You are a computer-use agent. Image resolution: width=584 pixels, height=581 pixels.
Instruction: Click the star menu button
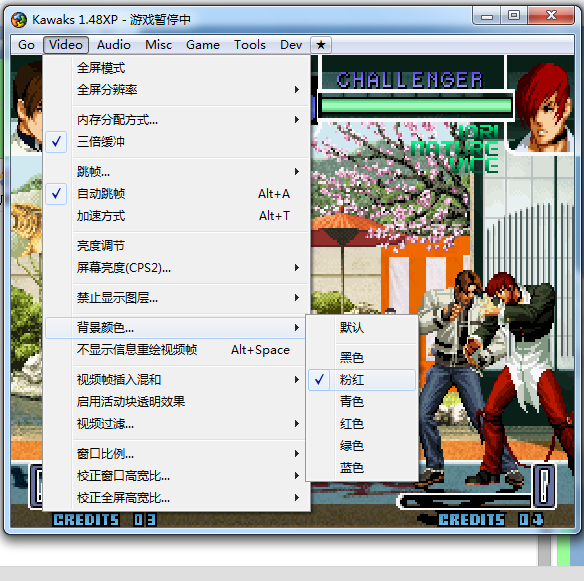coord(321,45)
